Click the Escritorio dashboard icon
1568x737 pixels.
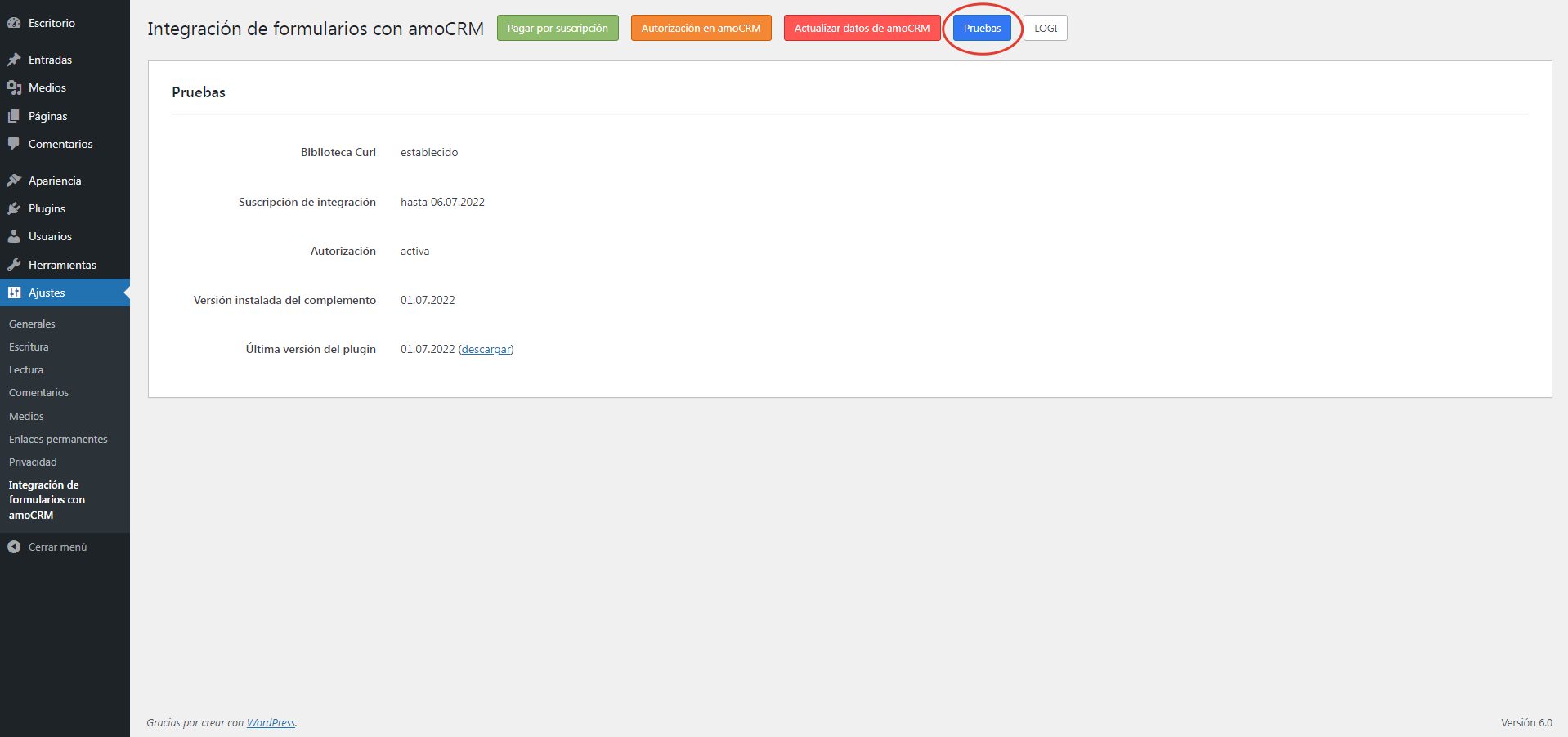coord(14,23)
